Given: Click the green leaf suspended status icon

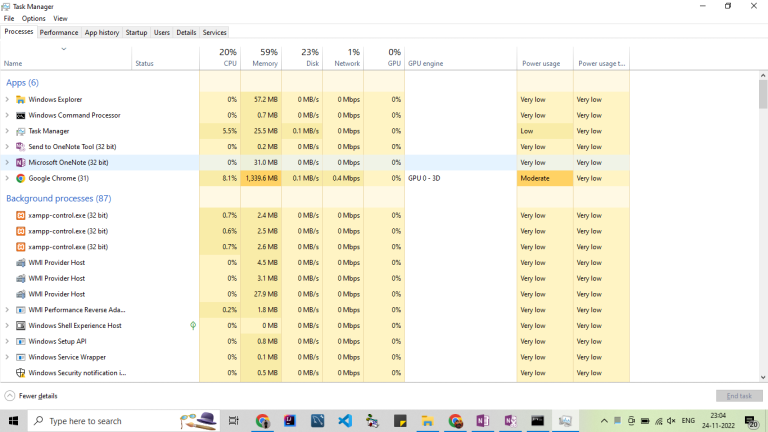Looking at the screenshot, I should tap(193, 325).
